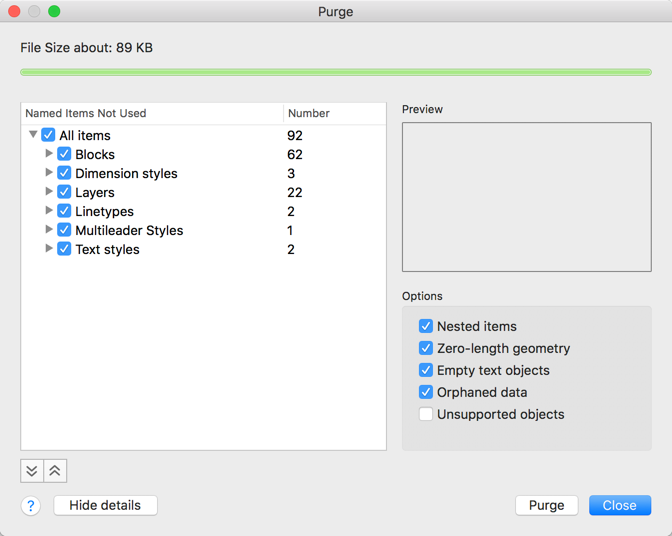Image resolution: width=672 pixels, height=536 pixels.
Task: Select the Dimension styles tree item
Action: tap(126, 173)
